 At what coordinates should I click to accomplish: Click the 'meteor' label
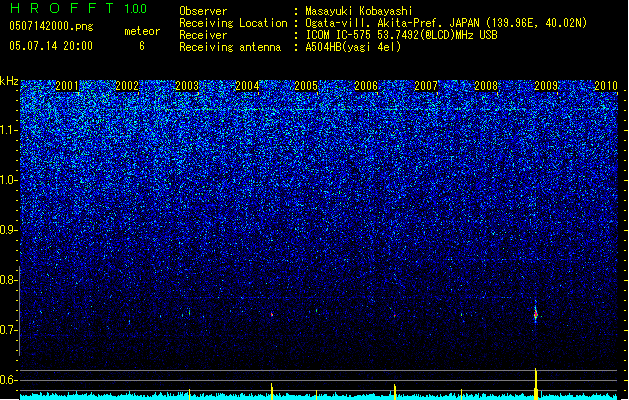point(142,31)
